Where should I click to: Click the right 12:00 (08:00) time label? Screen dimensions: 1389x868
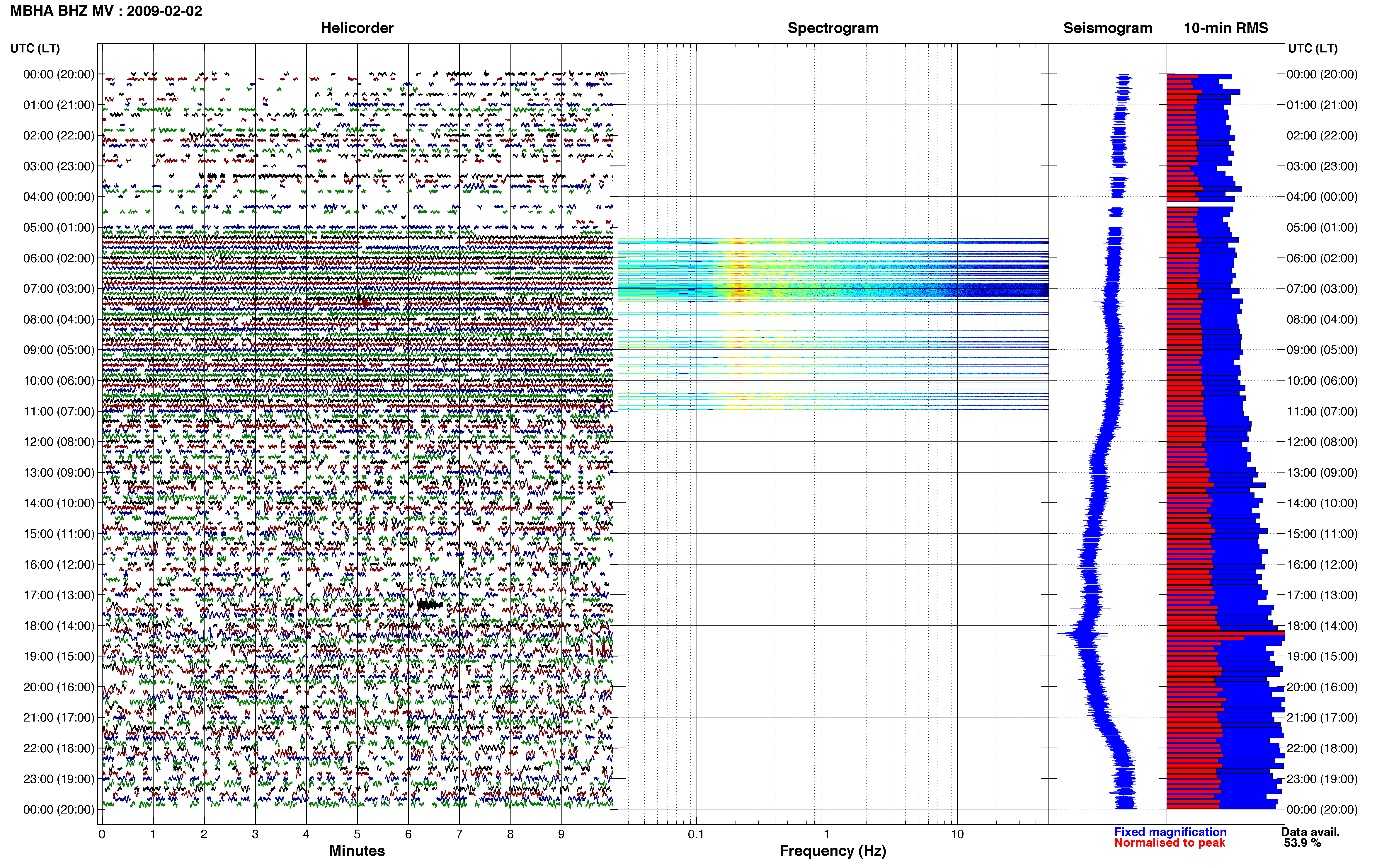point(1322,442)
